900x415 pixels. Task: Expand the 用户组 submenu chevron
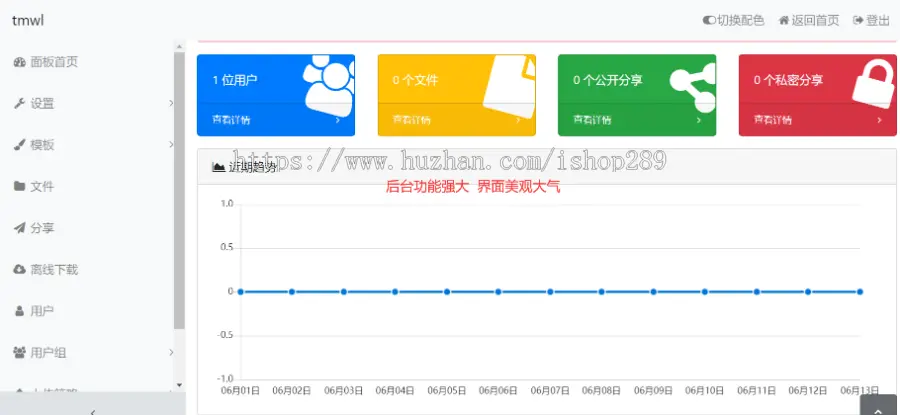(171, 352)
